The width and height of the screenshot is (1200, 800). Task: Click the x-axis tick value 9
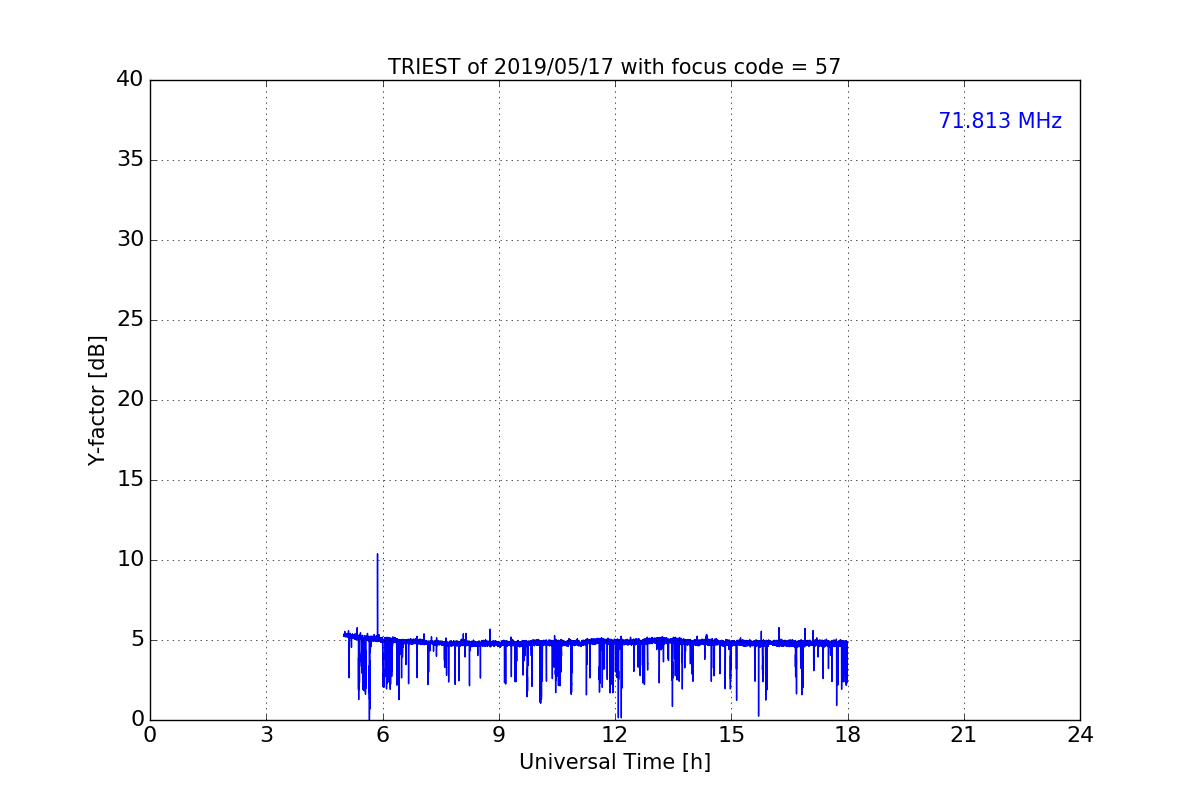[499, 735]
